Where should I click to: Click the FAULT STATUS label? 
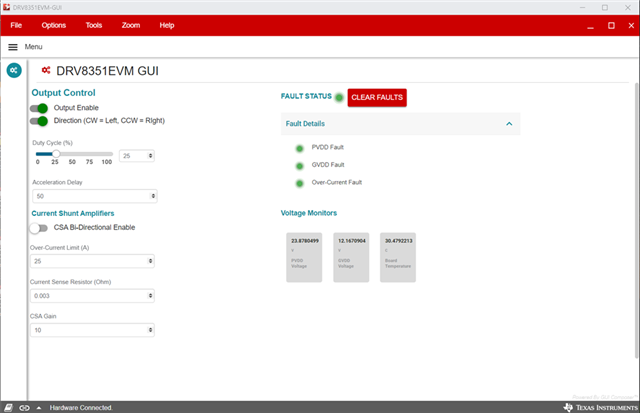tap(306, 96)
